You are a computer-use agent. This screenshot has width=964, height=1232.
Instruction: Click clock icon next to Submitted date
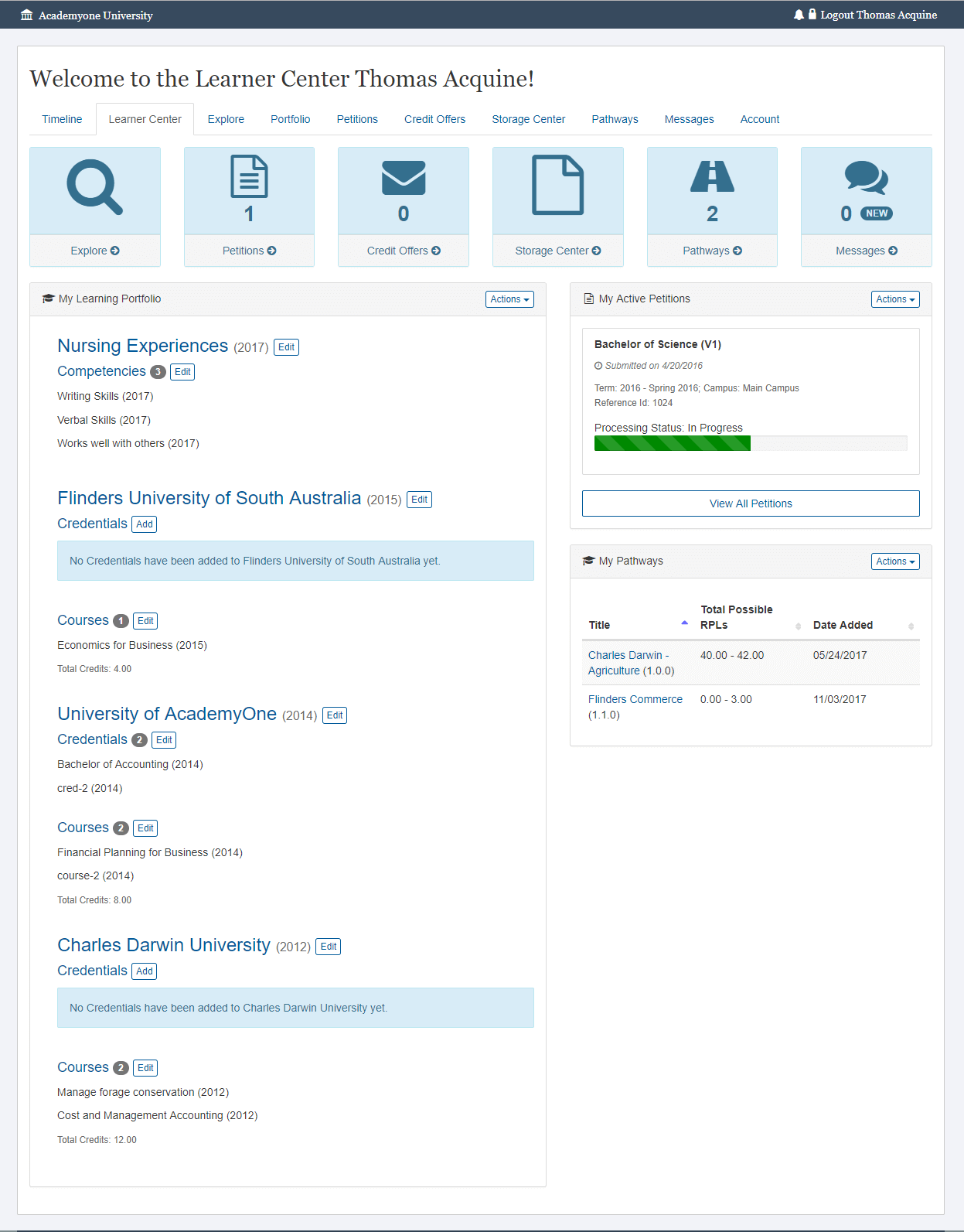(x=598, y=366)
